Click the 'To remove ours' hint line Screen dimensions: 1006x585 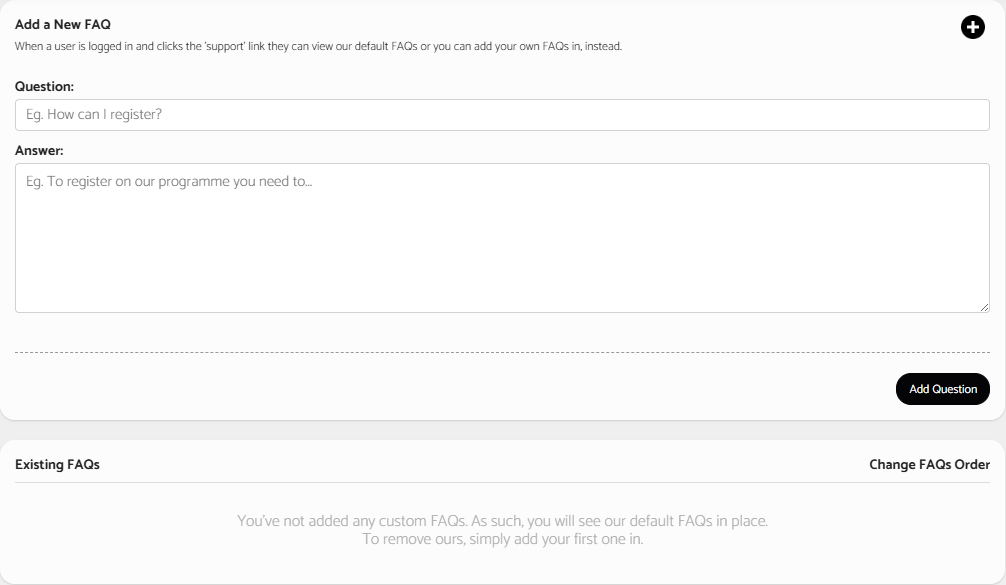pyautogui.click(x=502, y=539)
